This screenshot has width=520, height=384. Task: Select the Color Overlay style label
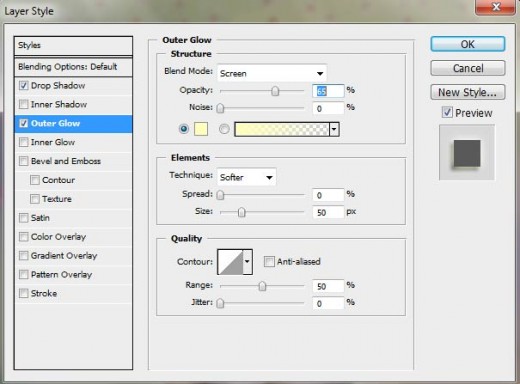(58, 237)
